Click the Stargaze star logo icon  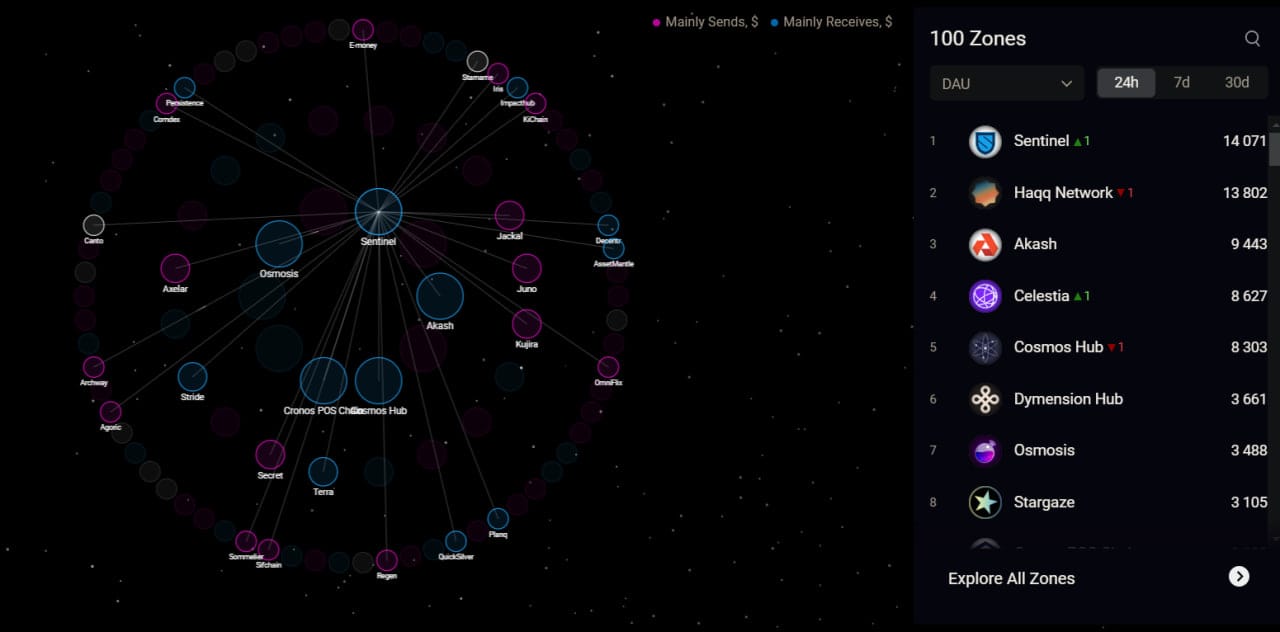click(985, 502)
